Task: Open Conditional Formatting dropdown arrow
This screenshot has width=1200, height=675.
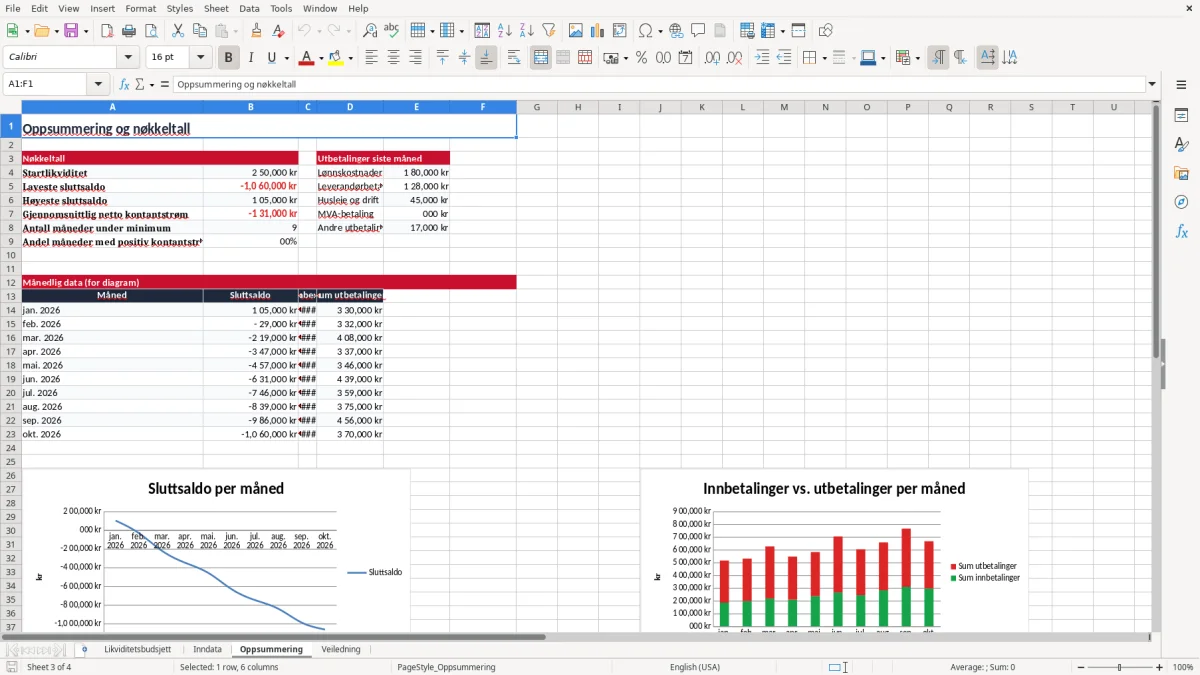Action: 917,58
